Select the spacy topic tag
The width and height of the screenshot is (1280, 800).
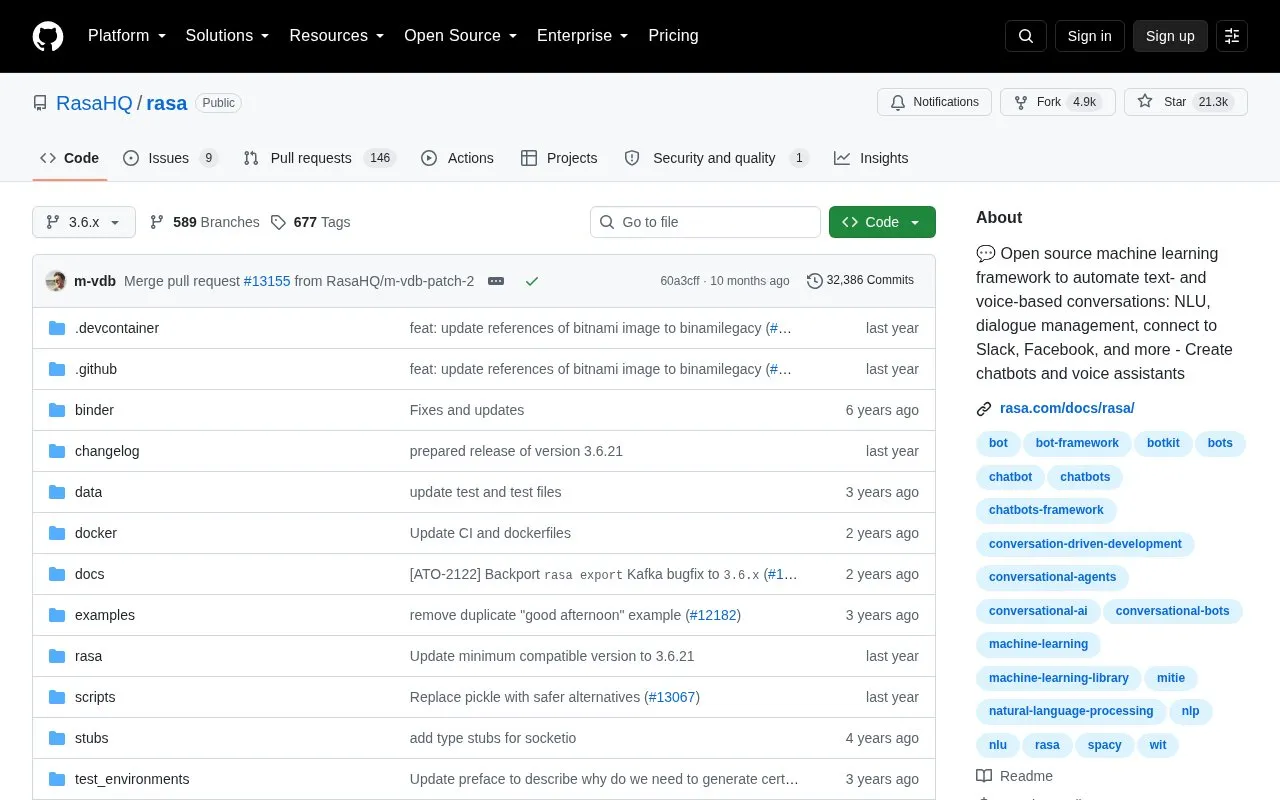click(1105, 745)
